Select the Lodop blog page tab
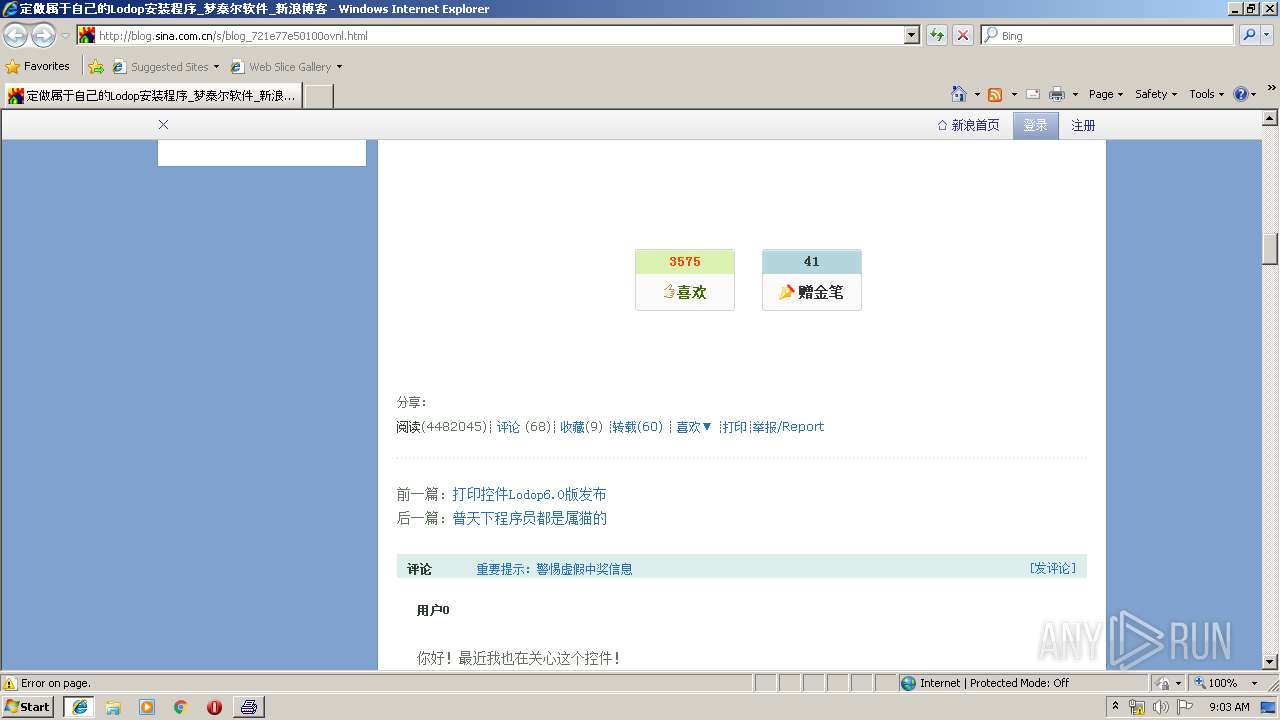 point(152,96)
